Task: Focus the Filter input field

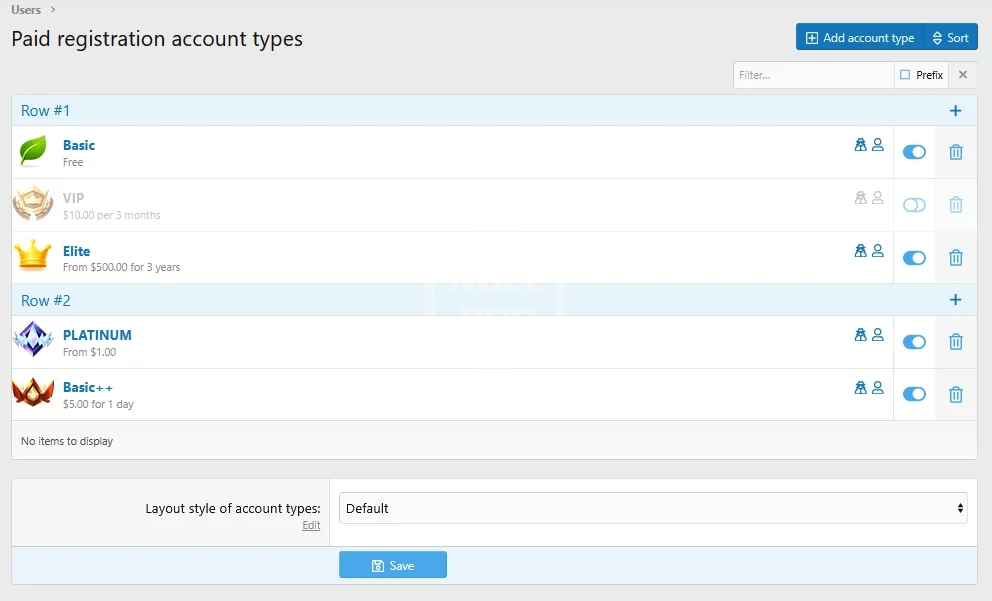Action: tap(813, 75)
